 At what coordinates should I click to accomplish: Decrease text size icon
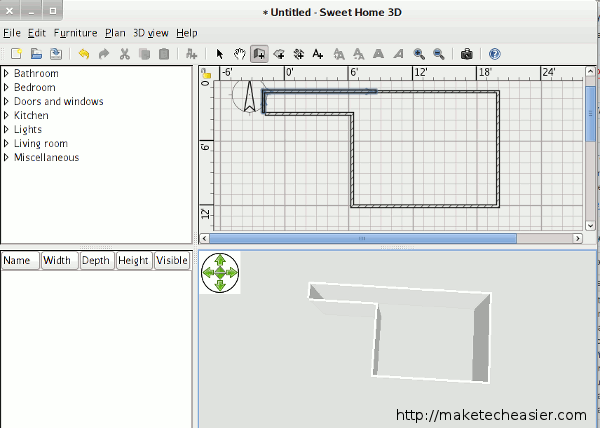pos(359,54)
